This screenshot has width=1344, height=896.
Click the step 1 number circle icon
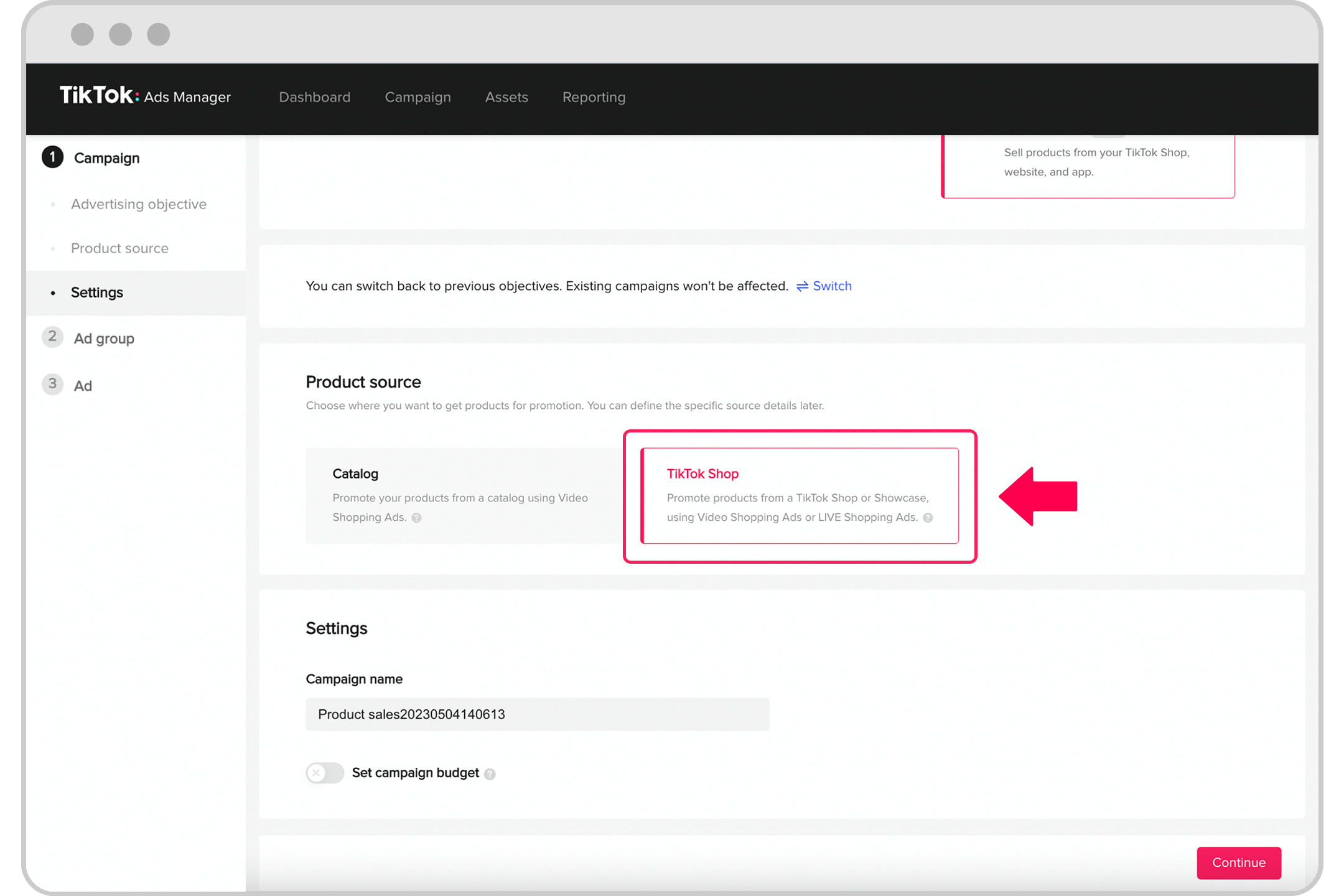tap(52, 157)
